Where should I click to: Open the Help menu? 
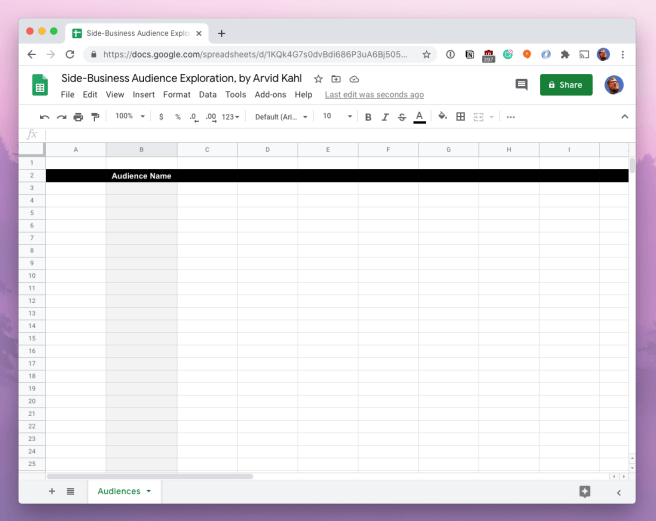[303, 95]
